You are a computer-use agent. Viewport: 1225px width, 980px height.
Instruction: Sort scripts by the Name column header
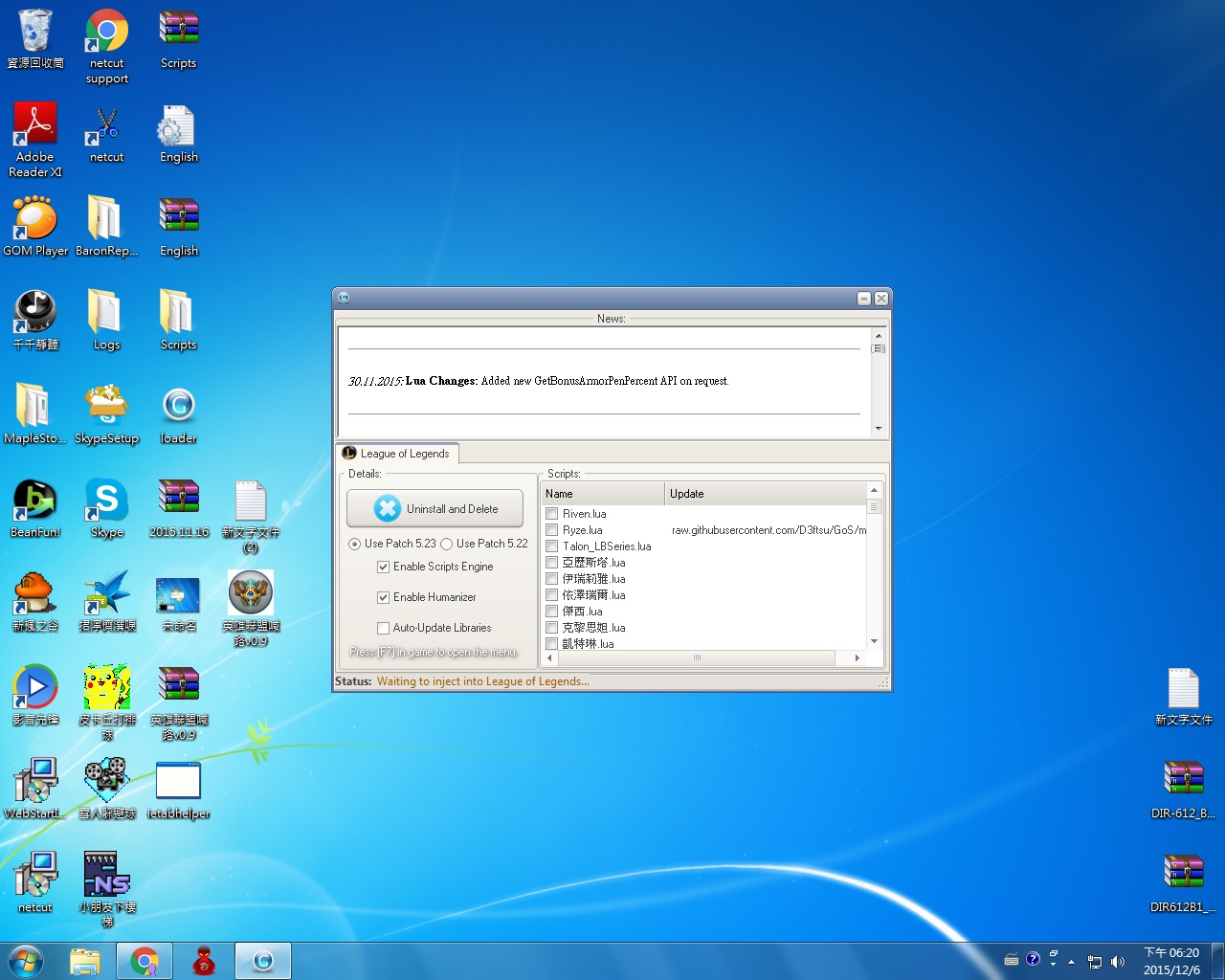[x=603, y=494]
